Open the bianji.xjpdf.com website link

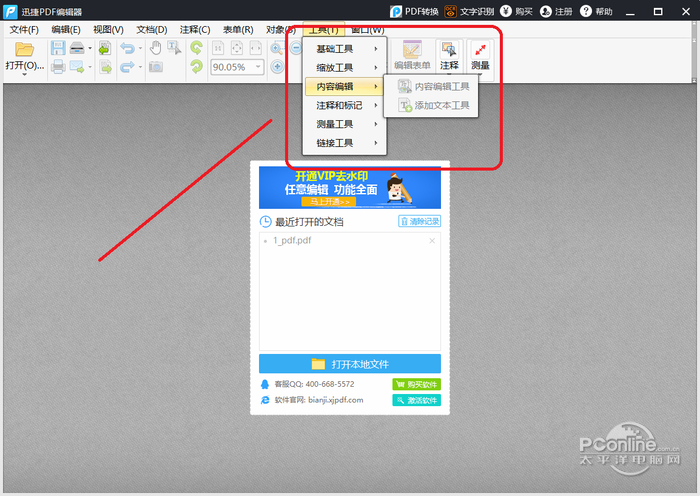click(x=336, y=400)
